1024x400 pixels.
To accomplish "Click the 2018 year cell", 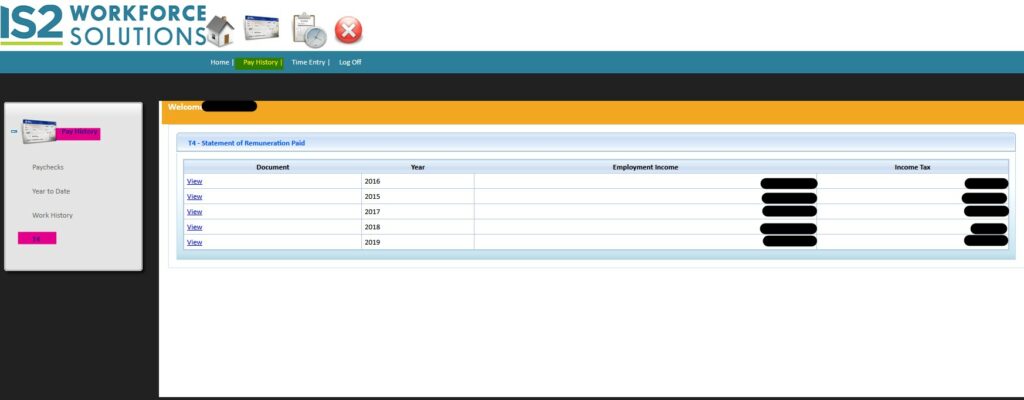I will pyautogui.click(x=418, y=227).
